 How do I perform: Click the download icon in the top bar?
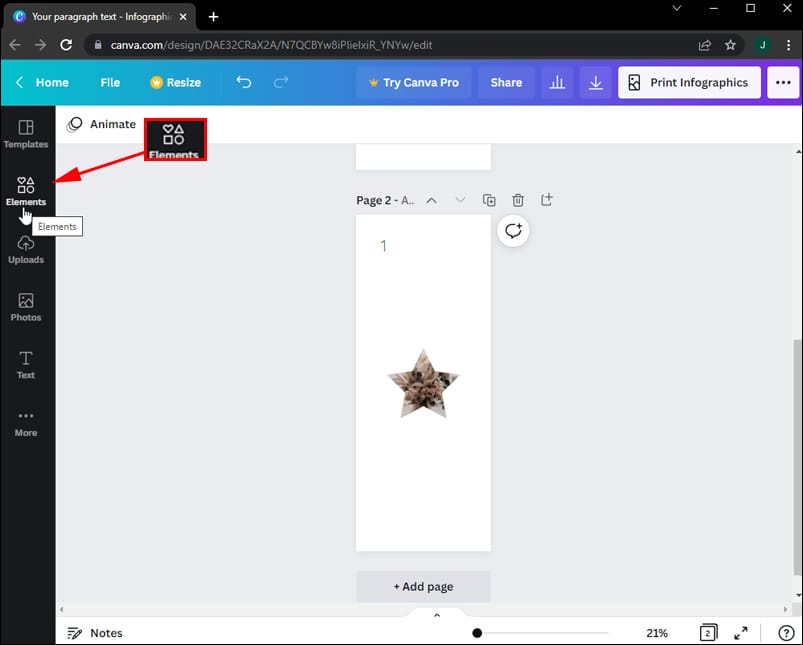595,82
